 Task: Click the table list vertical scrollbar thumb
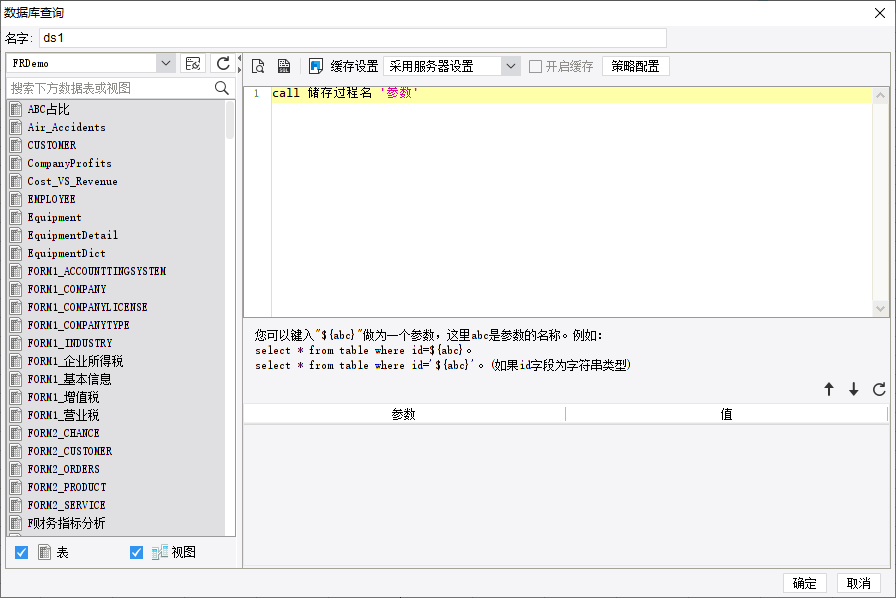pos(230,120)
